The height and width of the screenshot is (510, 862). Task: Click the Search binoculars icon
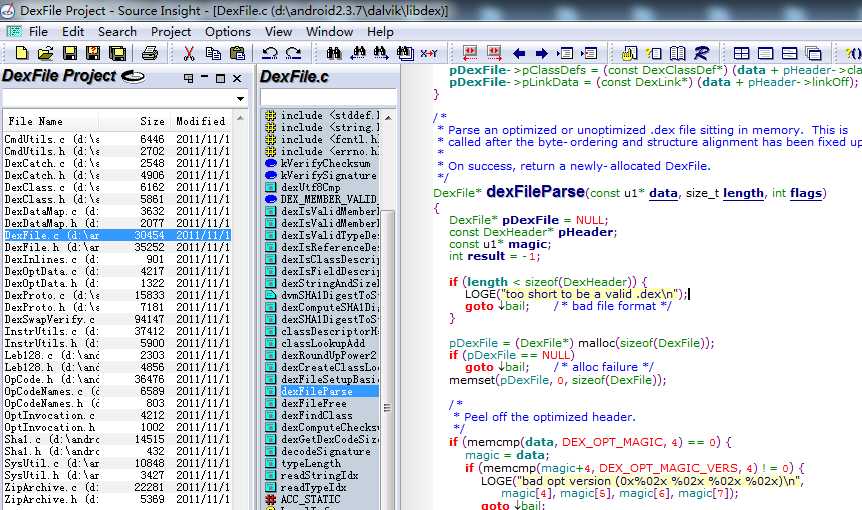pos(334,53)
